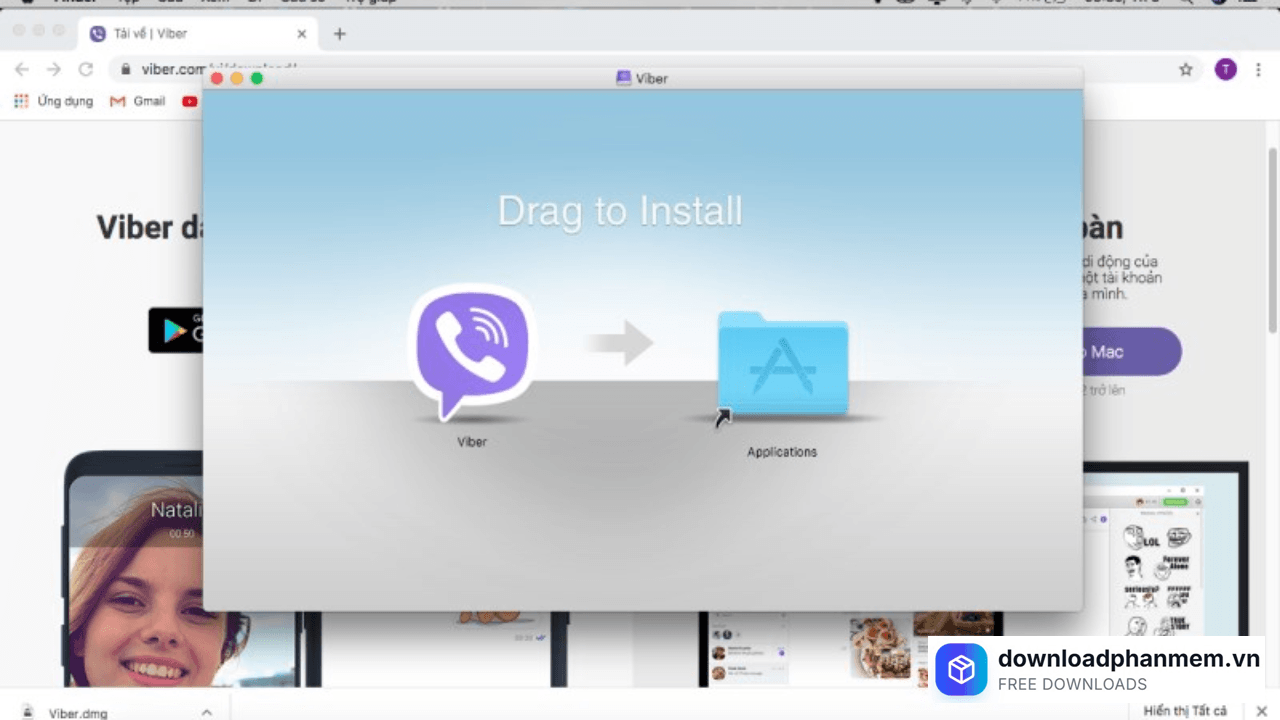The image size is (1280, 720).
Task: Click the page vertical scrollbar
Action: (1272, 240)
